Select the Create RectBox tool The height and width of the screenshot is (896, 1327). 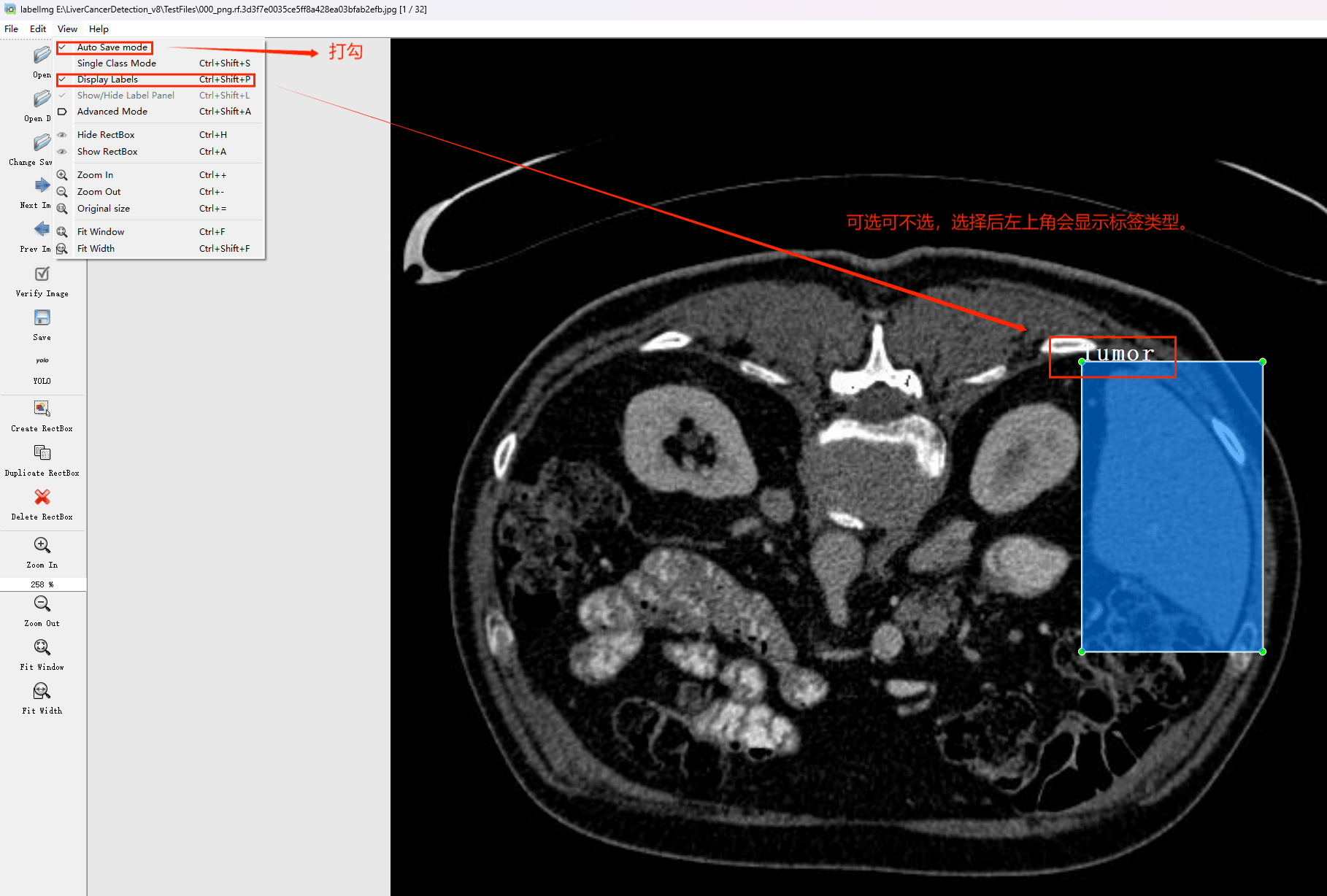tap(42, 409)
